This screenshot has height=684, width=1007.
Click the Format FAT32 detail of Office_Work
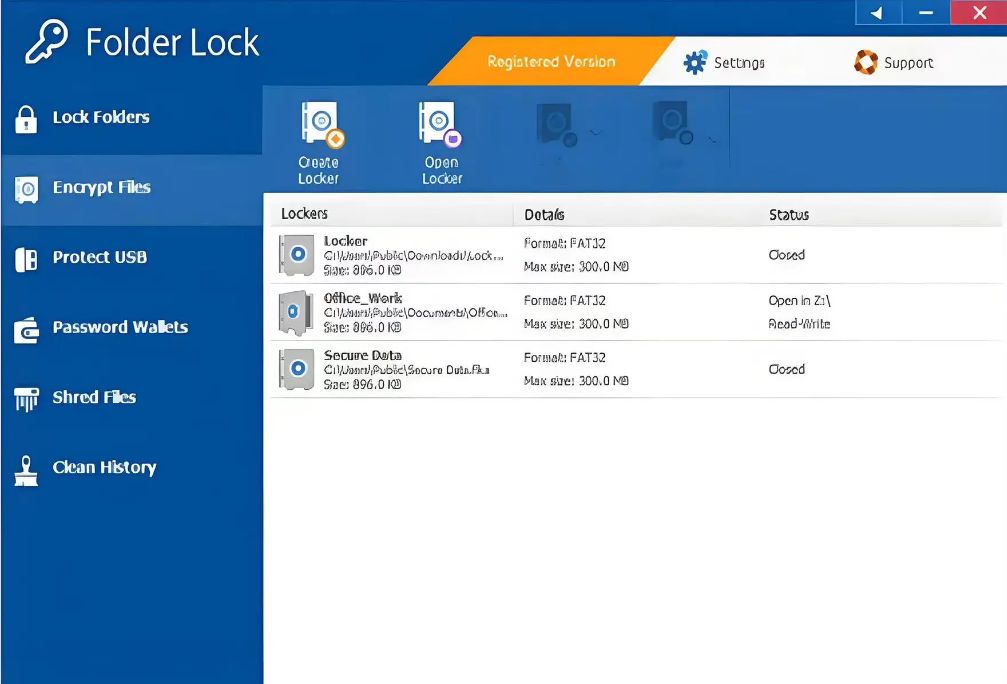pos(565,301)
